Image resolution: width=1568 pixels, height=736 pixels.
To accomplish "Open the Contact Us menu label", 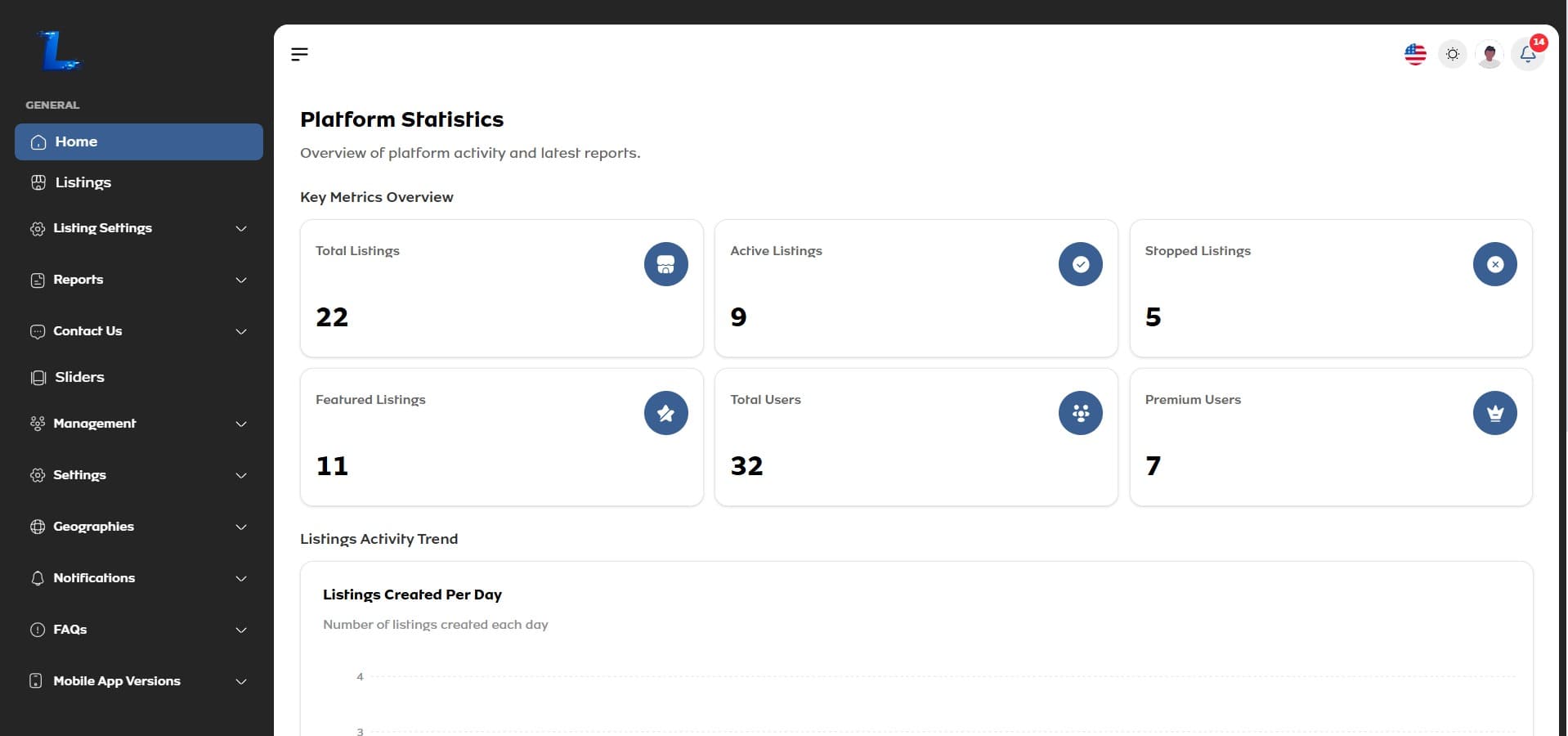I will point(87,331).
